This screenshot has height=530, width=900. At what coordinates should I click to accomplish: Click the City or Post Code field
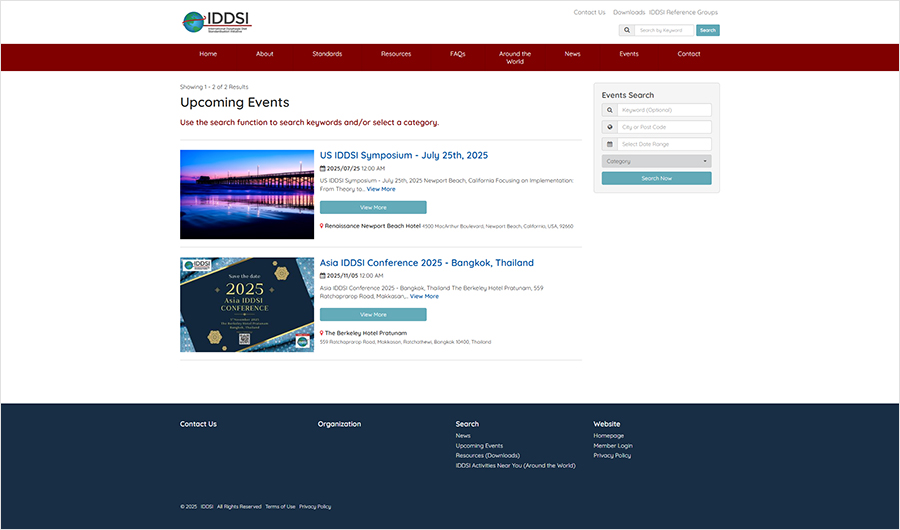coord(665,127)
